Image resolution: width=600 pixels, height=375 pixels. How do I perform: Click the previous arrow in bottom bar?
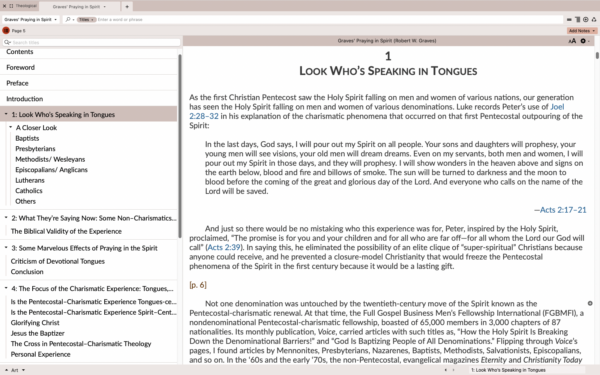(445, 370)
